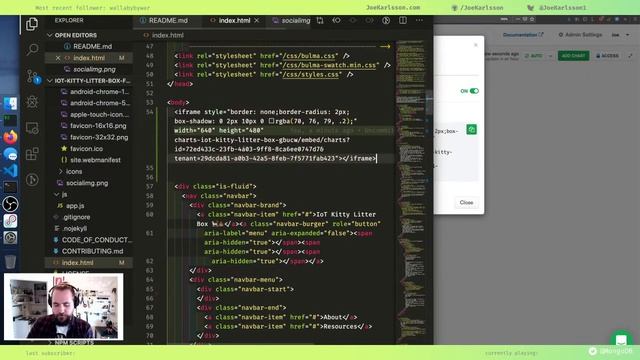Open the Extensions view

32,154
